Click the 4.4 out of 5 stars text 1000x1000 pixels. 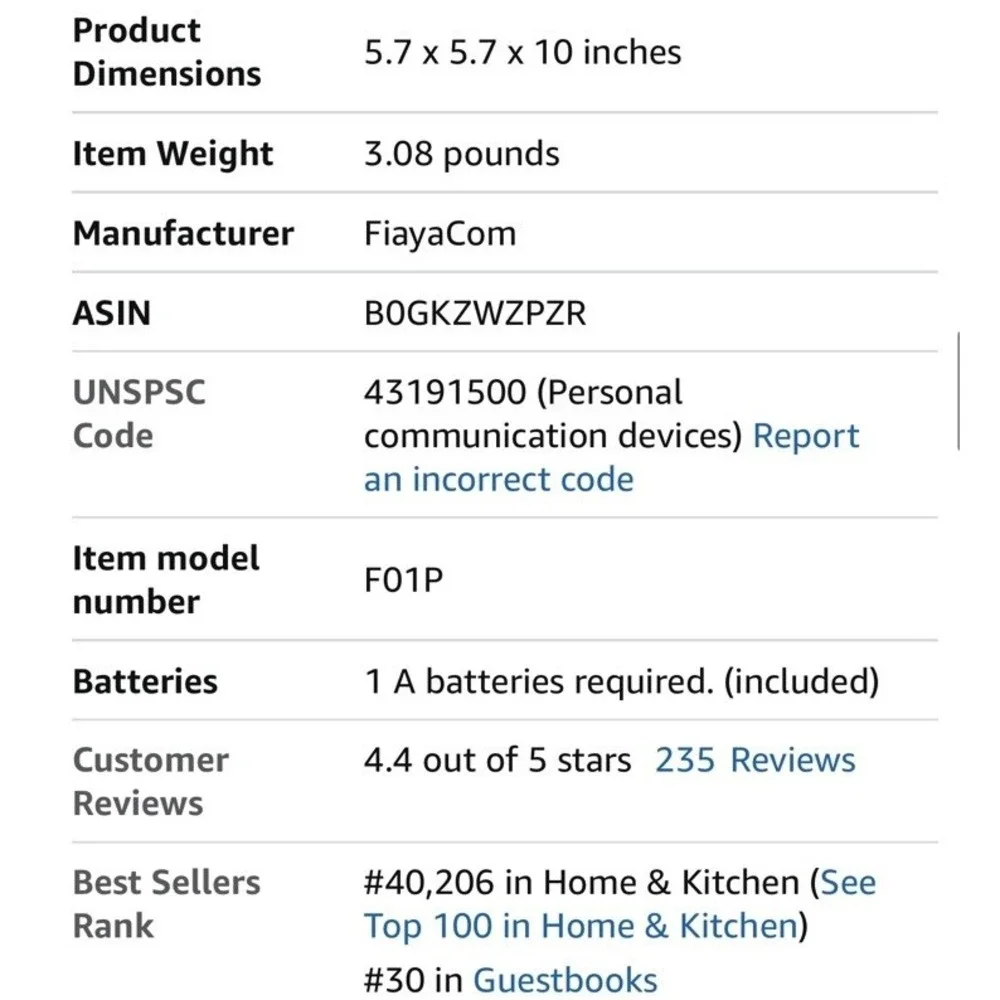[497, 760]
